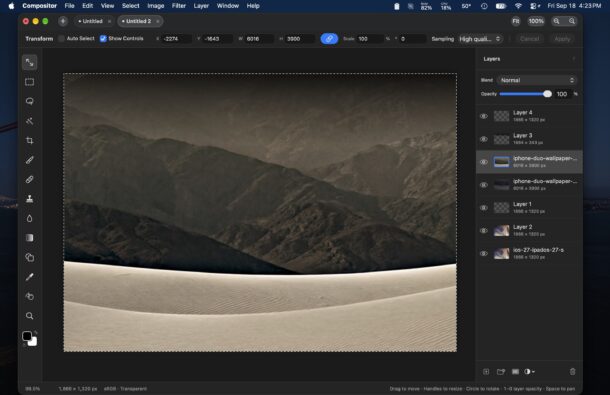Screen dimensions: 610x395
Task: Select the Hand pan tool
Action: click(x=30, y=296)
